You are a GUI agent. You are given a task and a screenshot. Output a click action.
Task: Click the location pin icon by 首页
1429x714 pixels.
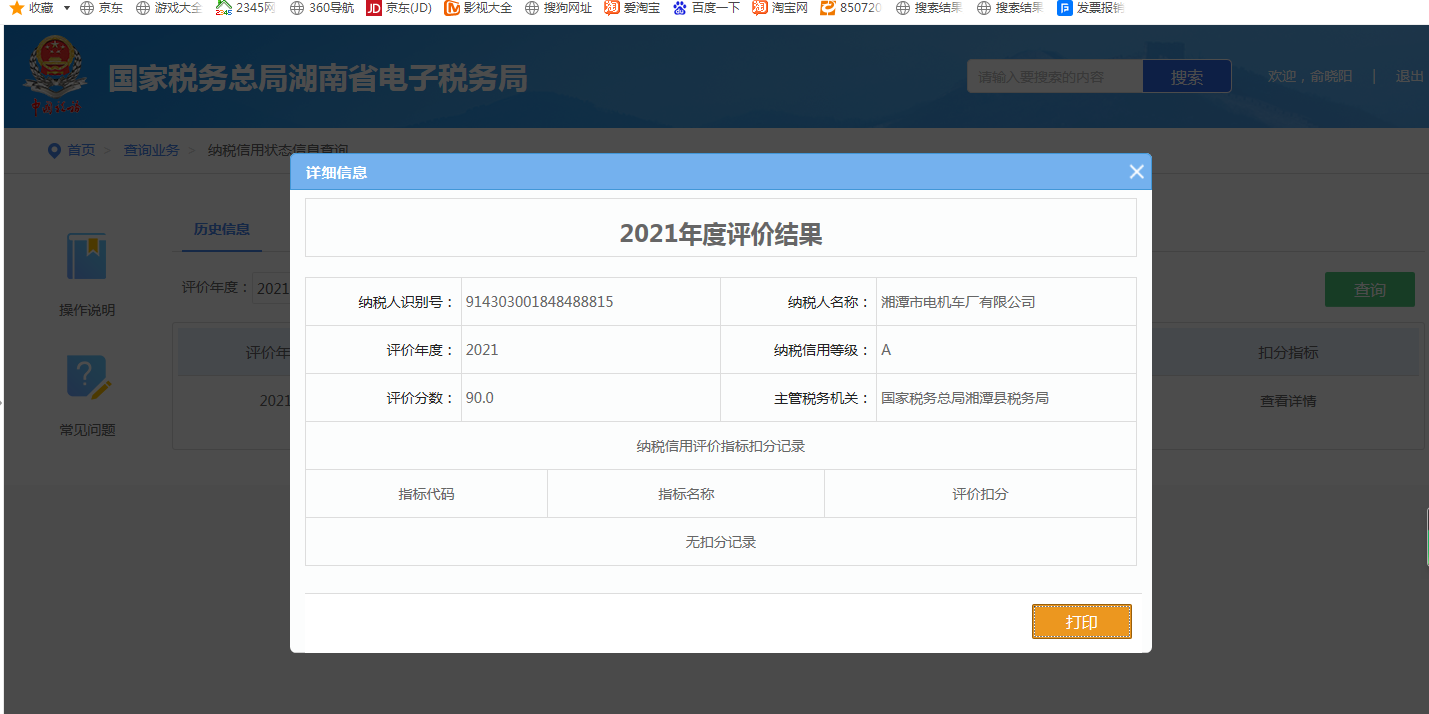pos(54,150)
